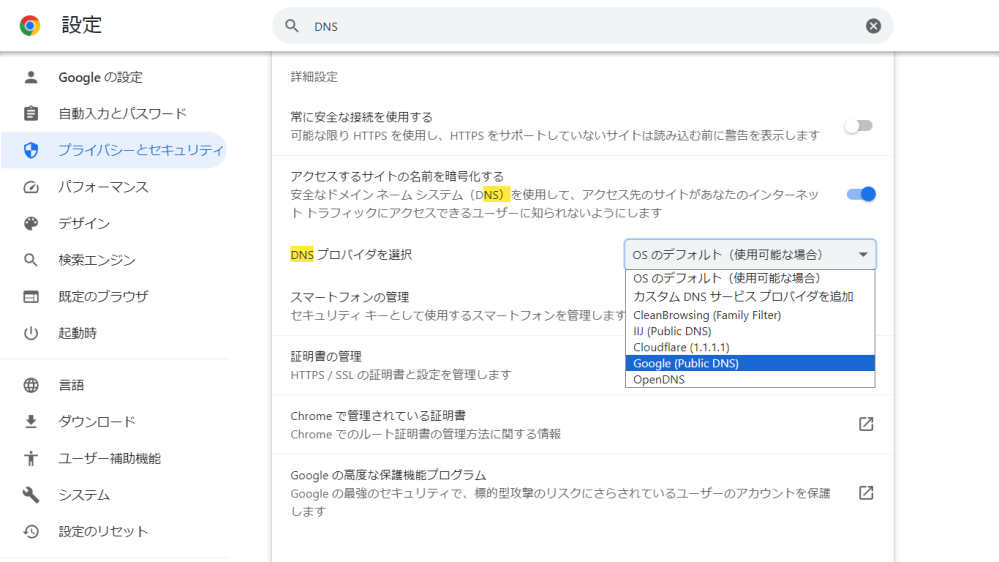999x562 pixels.
Task: Disable アクセスするサイトの名前を暗号化する toggle
Action: pyautogui.click(x=861, y=194)
